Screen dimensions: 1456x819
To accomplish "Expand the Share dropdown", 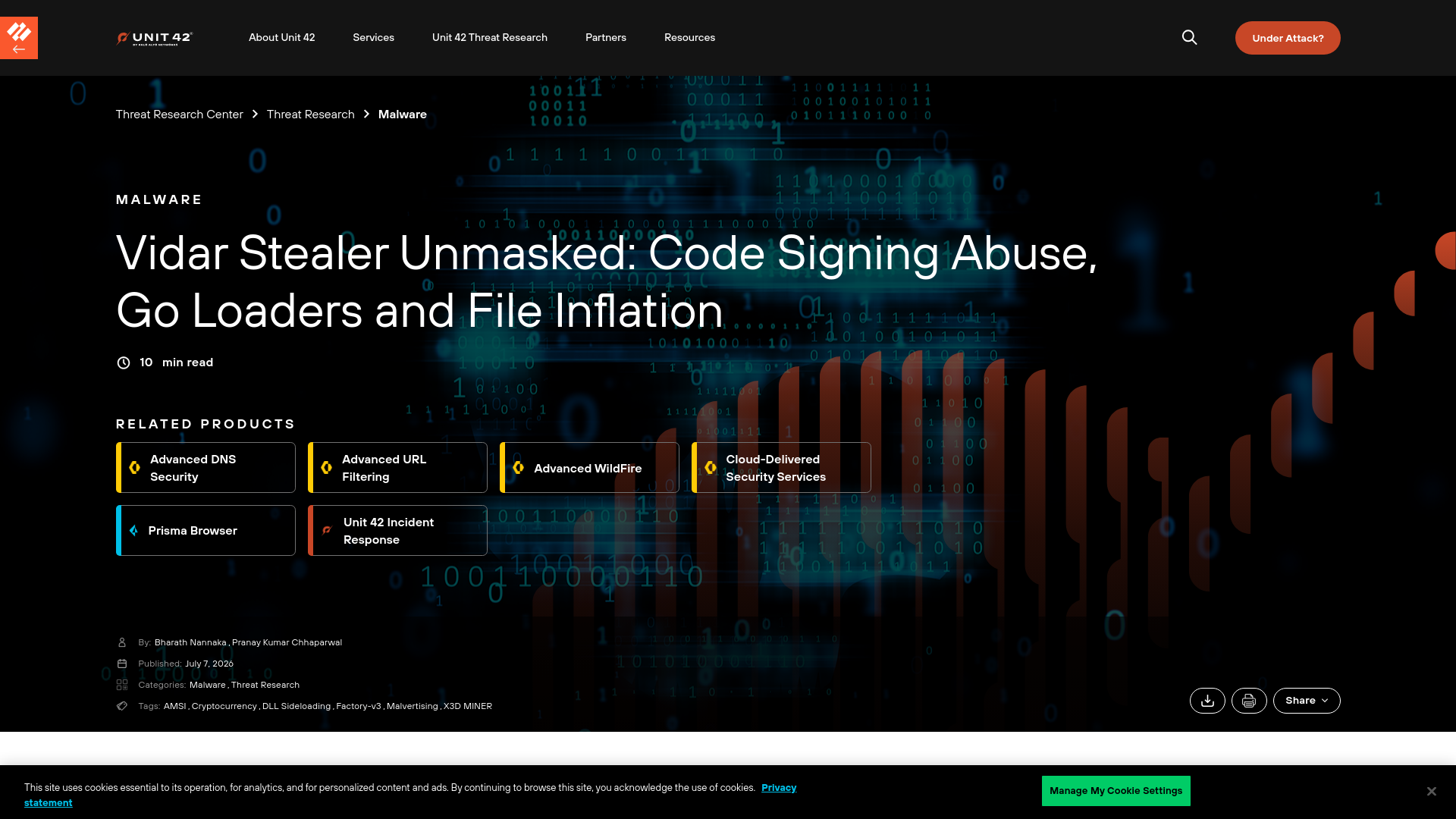I will coord(1307,701).
